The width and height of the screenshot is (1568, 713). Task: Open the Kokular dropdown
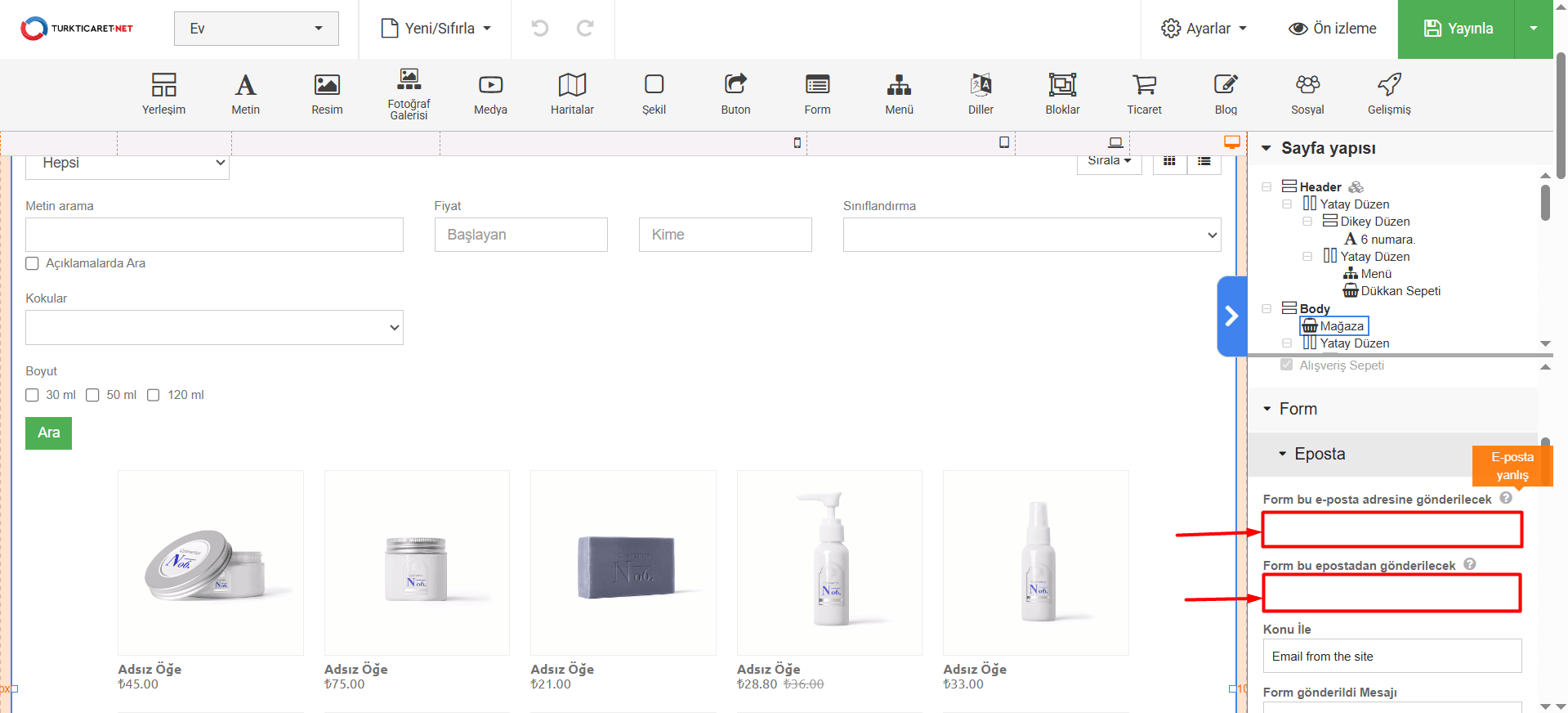(x=214, y=328)
